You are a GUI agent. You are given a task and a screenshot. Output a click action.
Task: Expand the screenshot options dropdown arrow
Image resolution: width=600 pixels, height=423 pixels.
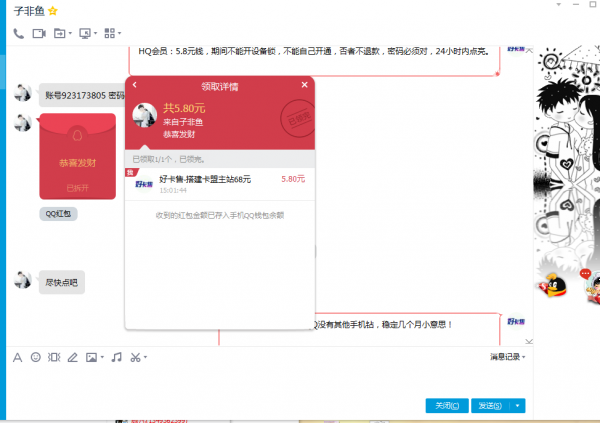(x=145, y=358)
